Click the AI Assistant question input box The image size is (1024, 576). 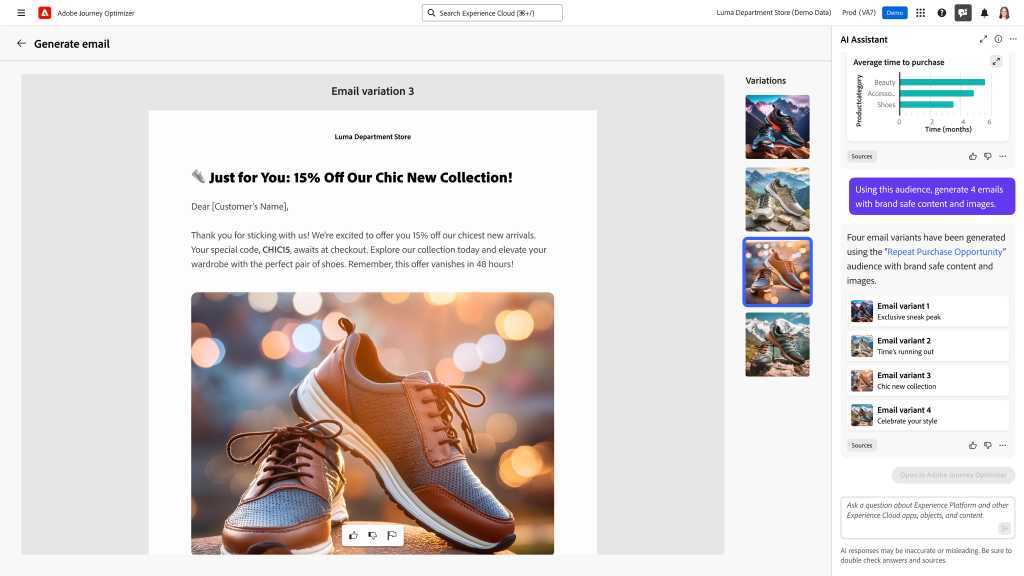(x=927, y=517)
